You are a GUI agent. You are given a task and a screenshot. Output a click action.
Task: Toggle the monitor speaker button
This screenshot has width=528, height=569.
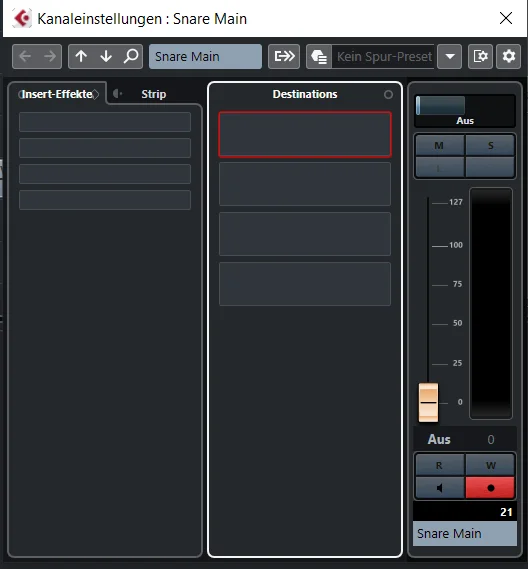click(x=439, y=488)
